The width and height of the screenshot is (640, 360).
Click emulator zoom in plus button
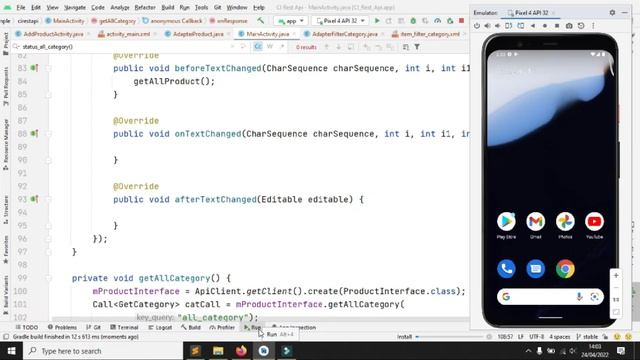pyautogui.click(x=616, y=276)
